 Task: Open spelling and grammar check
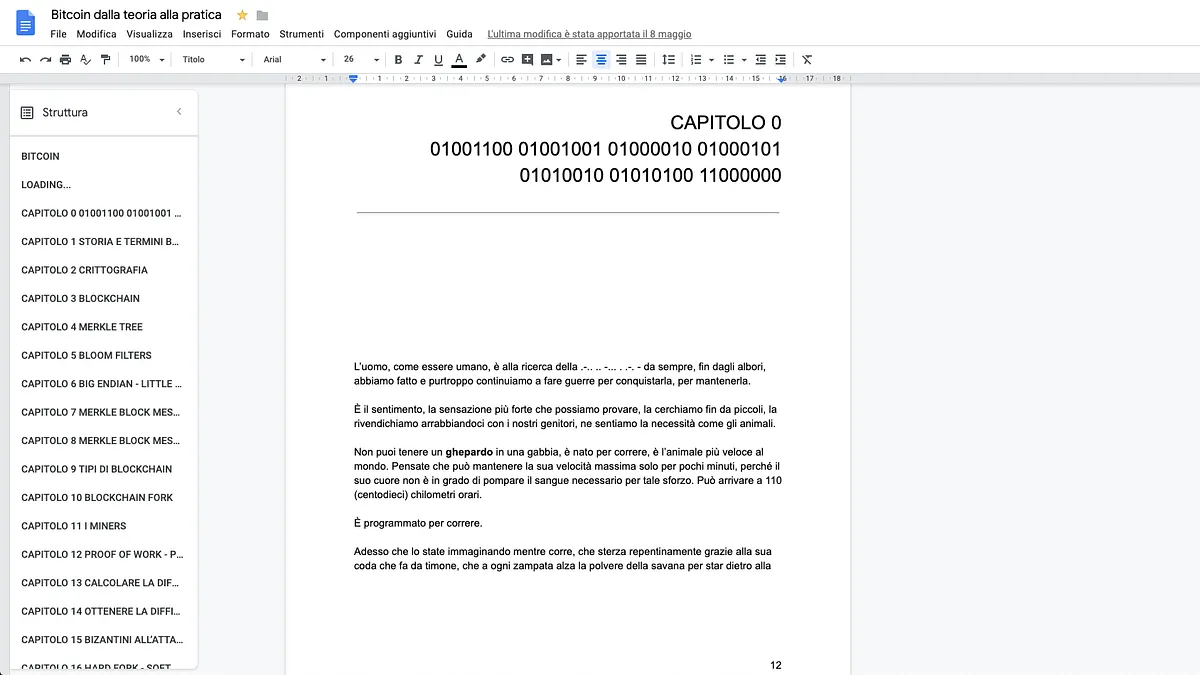86,59
